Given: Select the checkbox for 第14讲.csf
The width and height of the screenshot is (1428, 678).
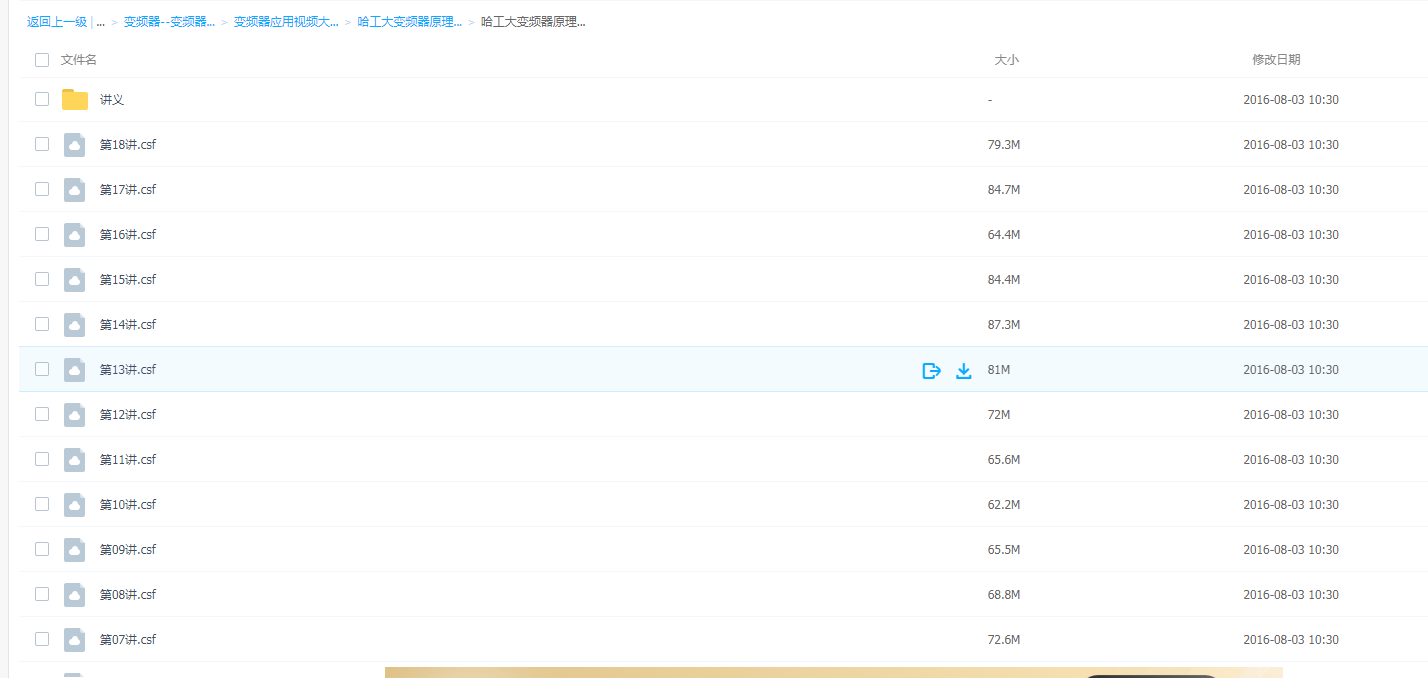Looking at the screenshot, I should pyautogui.click(x=42, y=324).
